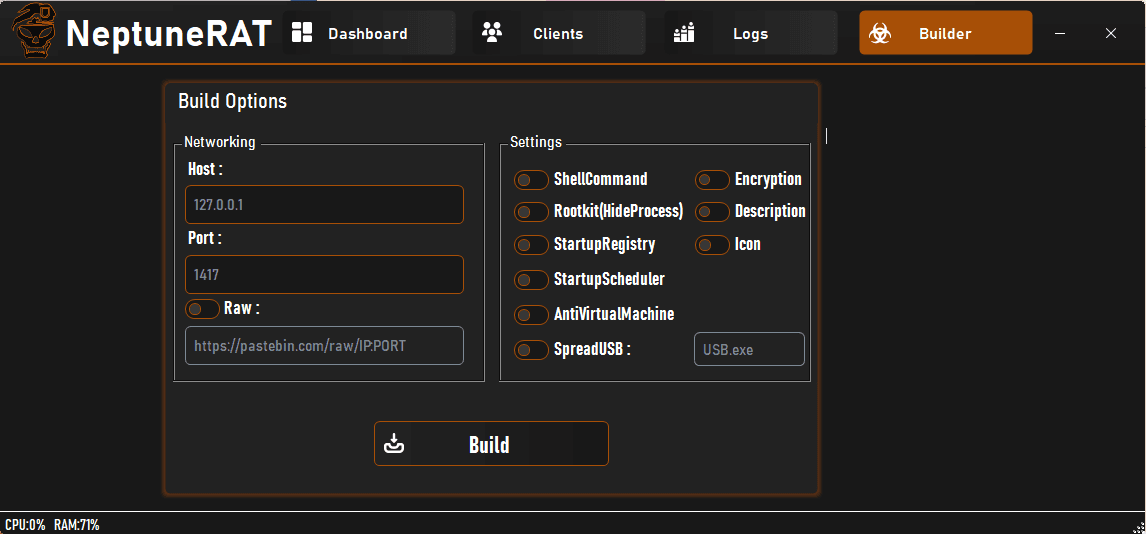
Task: Click the pastebin raw URL field
Action: coord(325,346)
